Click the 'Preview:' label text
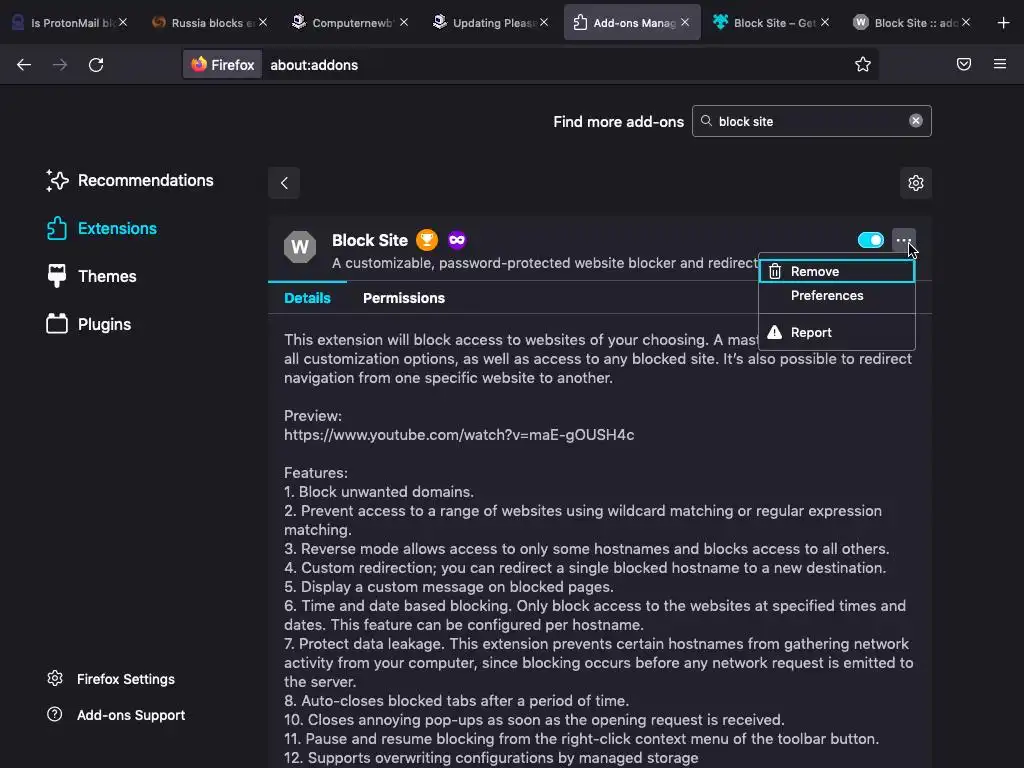This screenshot has height=768, width=1024. tap(313, 416)
